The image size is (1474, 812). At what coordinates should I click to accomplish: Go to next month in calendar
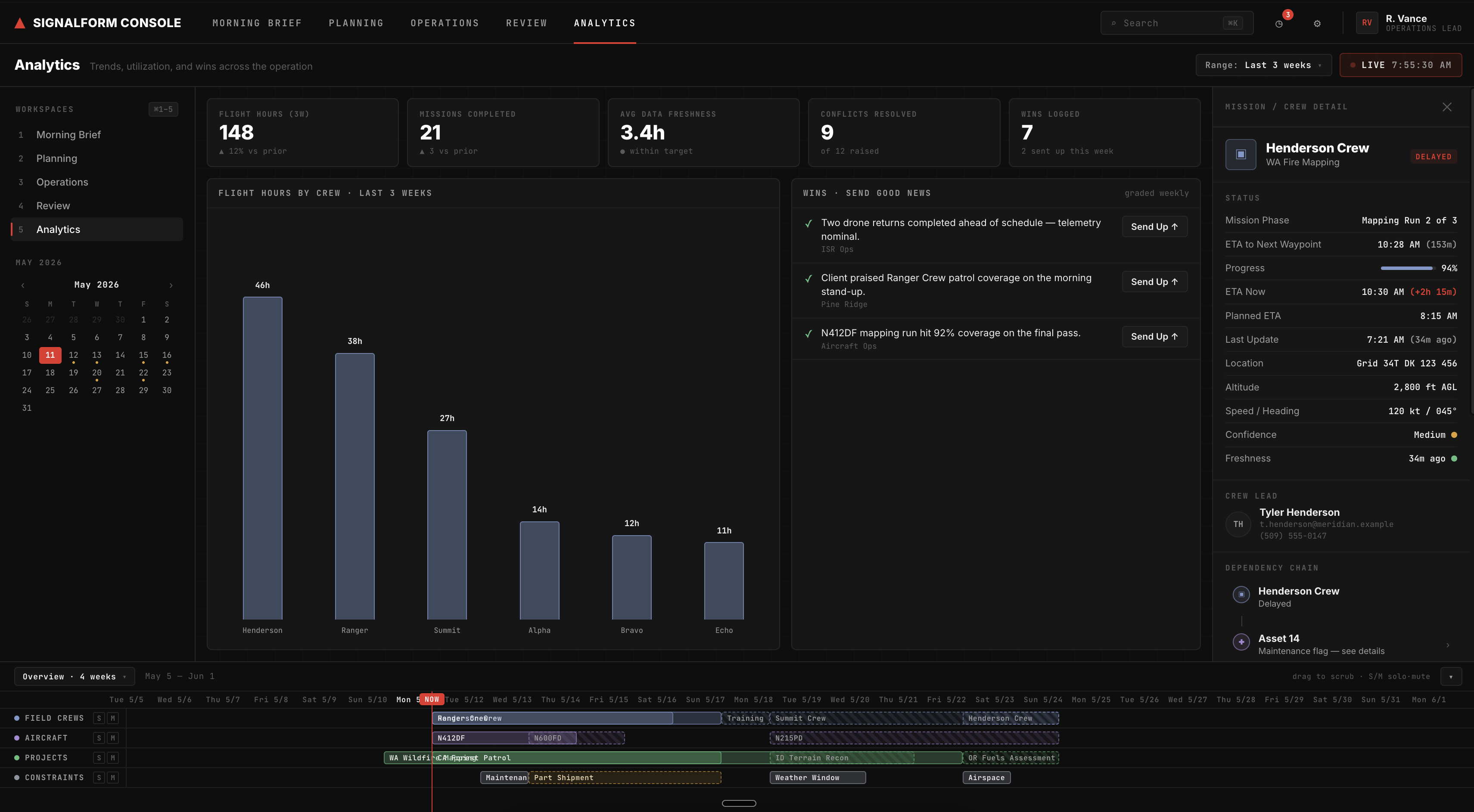pyautogui.click(x=171, y=285)
